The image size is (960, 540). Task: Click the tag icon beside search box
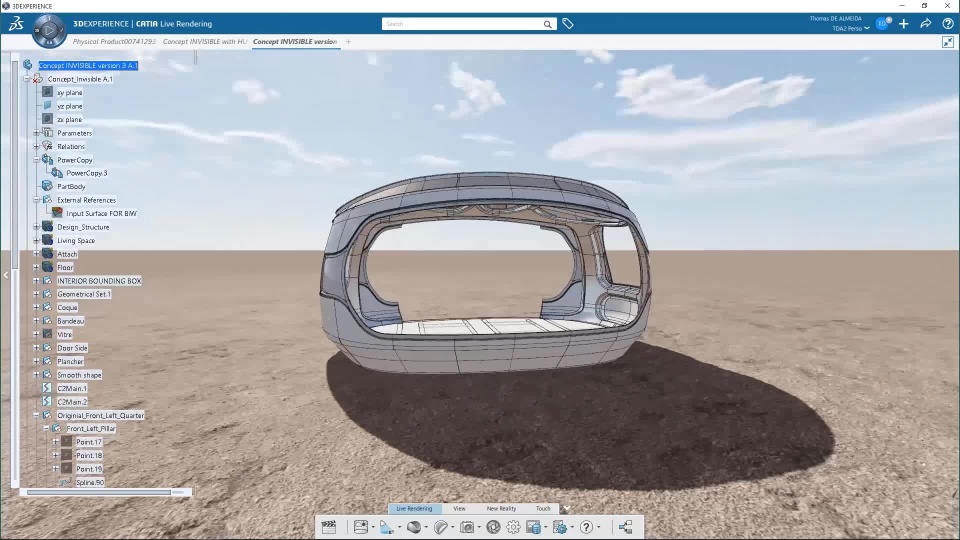click(x=568, y=24)
